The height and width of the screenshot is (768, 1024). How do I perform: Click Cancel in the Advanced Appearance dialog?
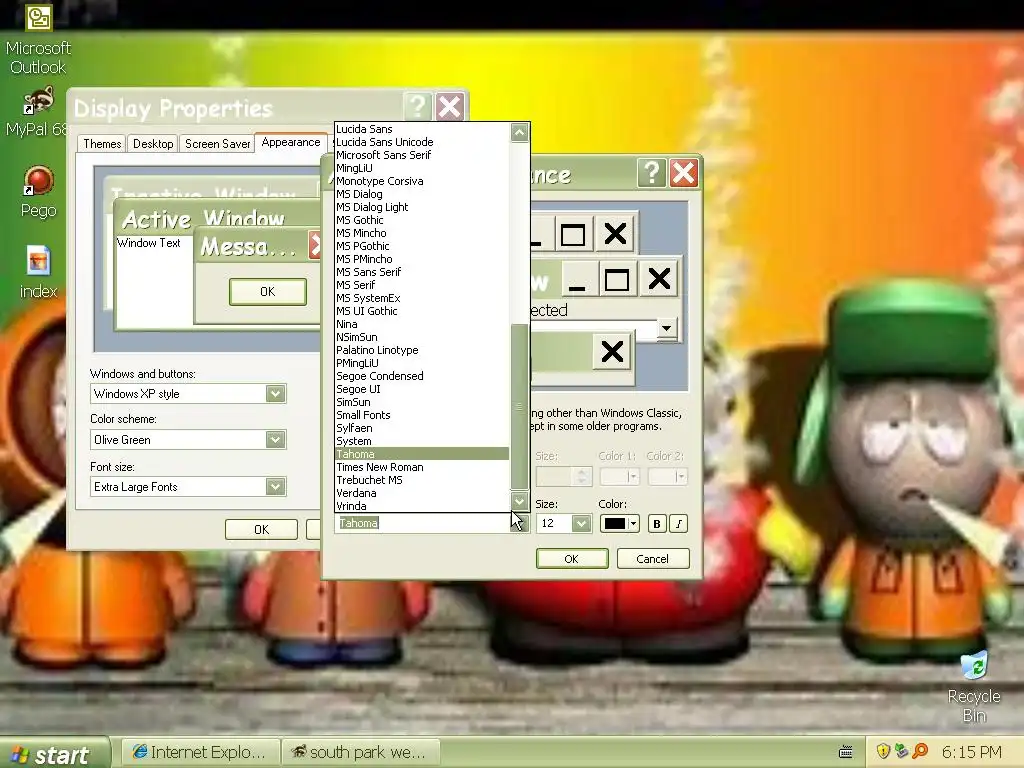pos(652,559)
